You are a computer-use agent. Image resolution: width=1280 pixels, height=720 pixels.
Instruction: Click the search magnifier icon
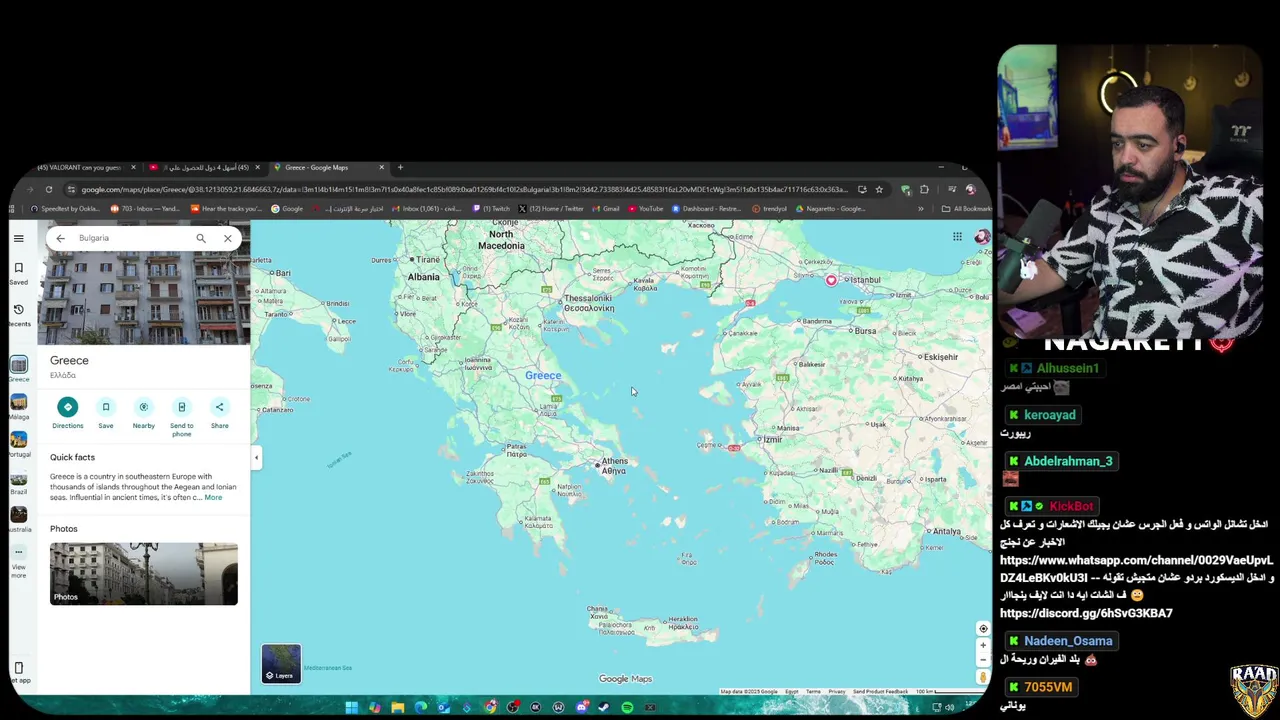(201, 238)
